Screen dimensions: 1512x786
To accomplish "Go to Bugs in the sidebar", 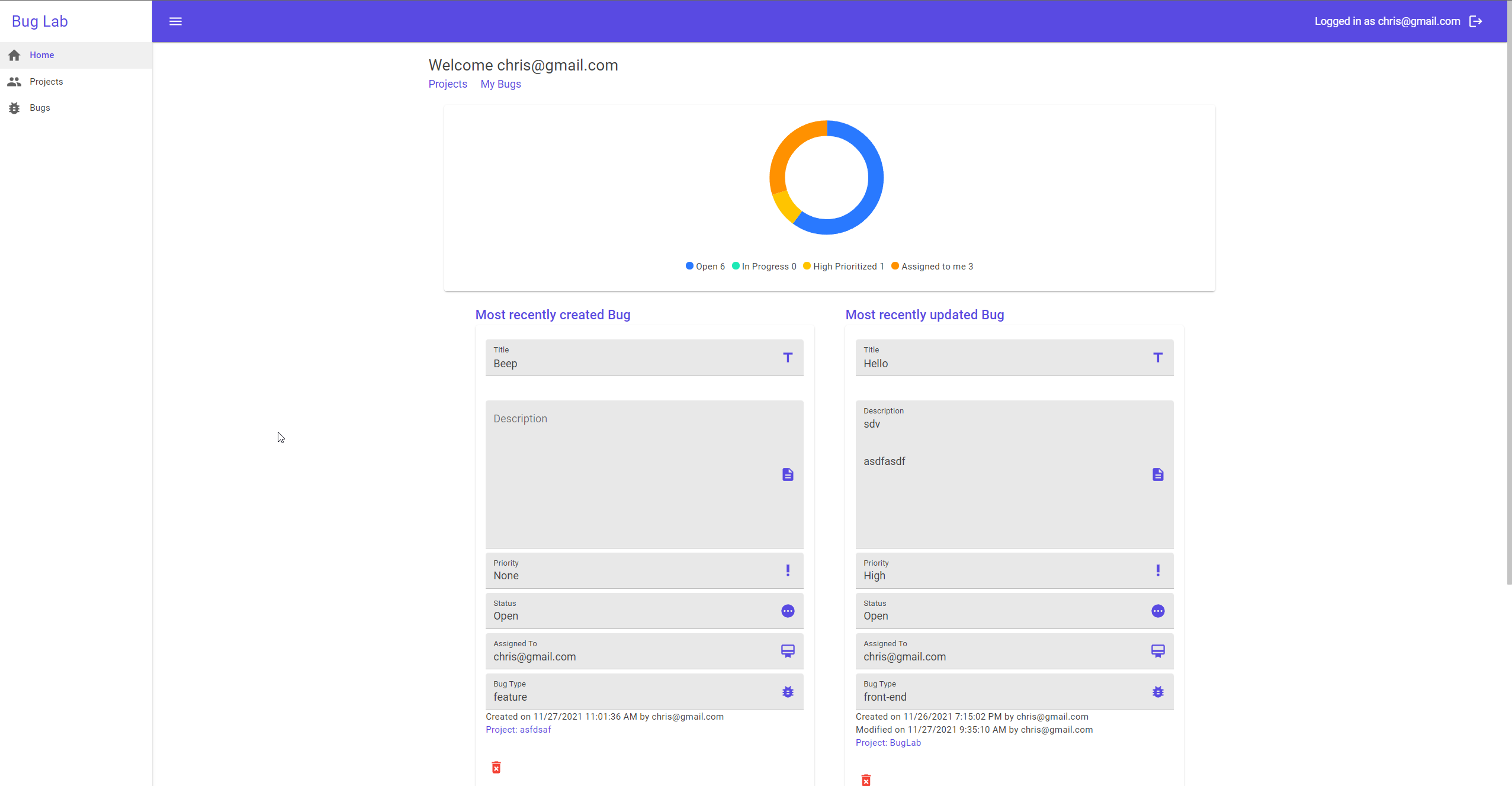I will click(x=40, y=108).
